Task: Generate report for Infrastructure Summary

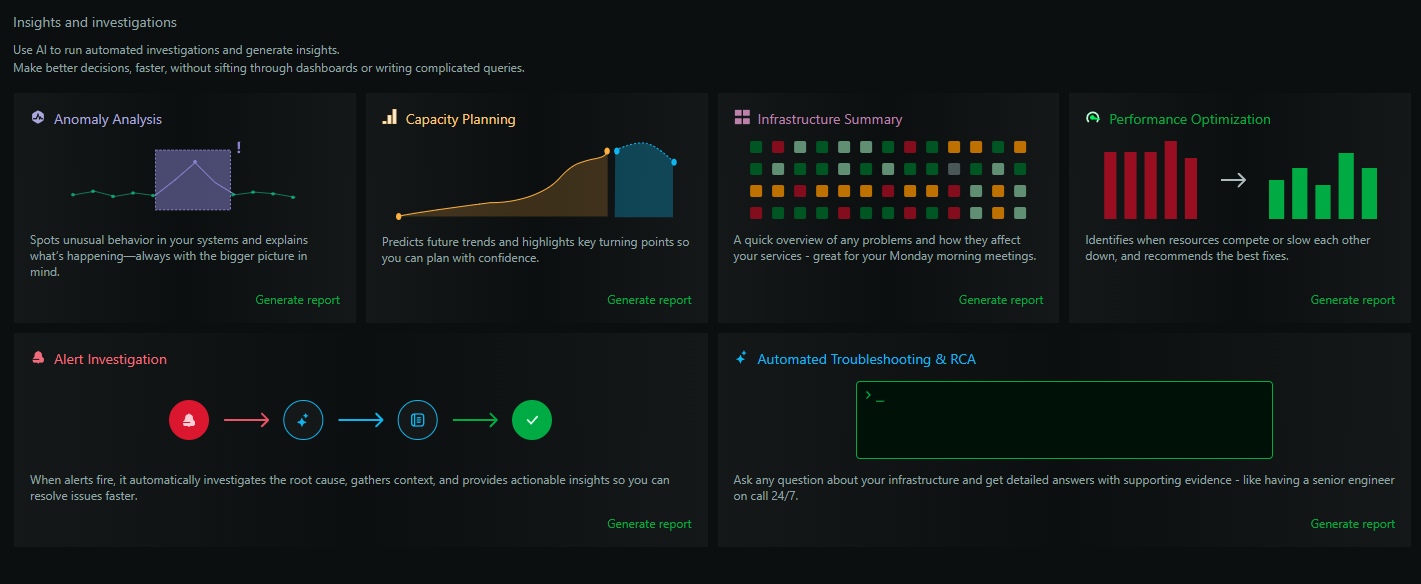Action: pos(1000,299)
